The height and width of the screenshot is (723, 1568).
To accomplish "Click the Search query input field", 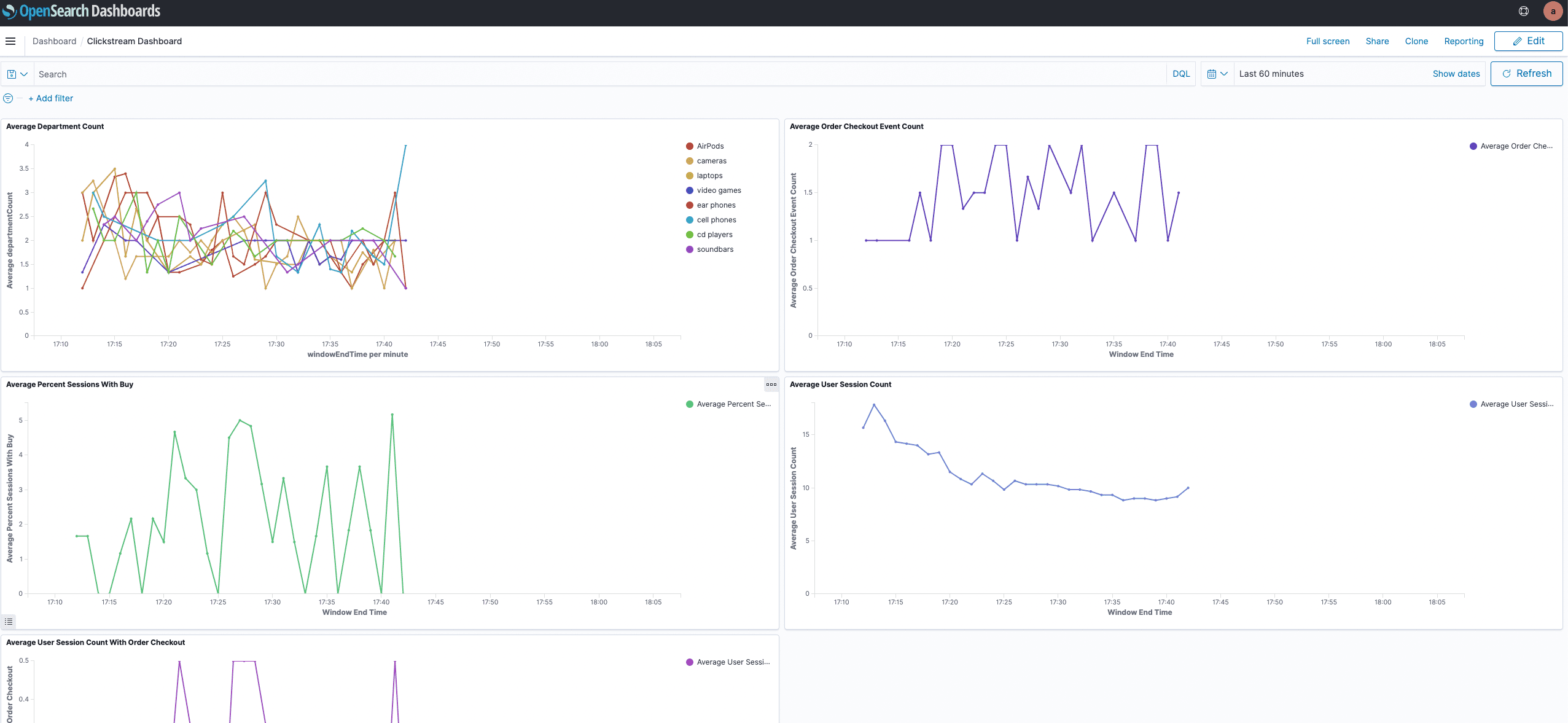I will 600,74.
